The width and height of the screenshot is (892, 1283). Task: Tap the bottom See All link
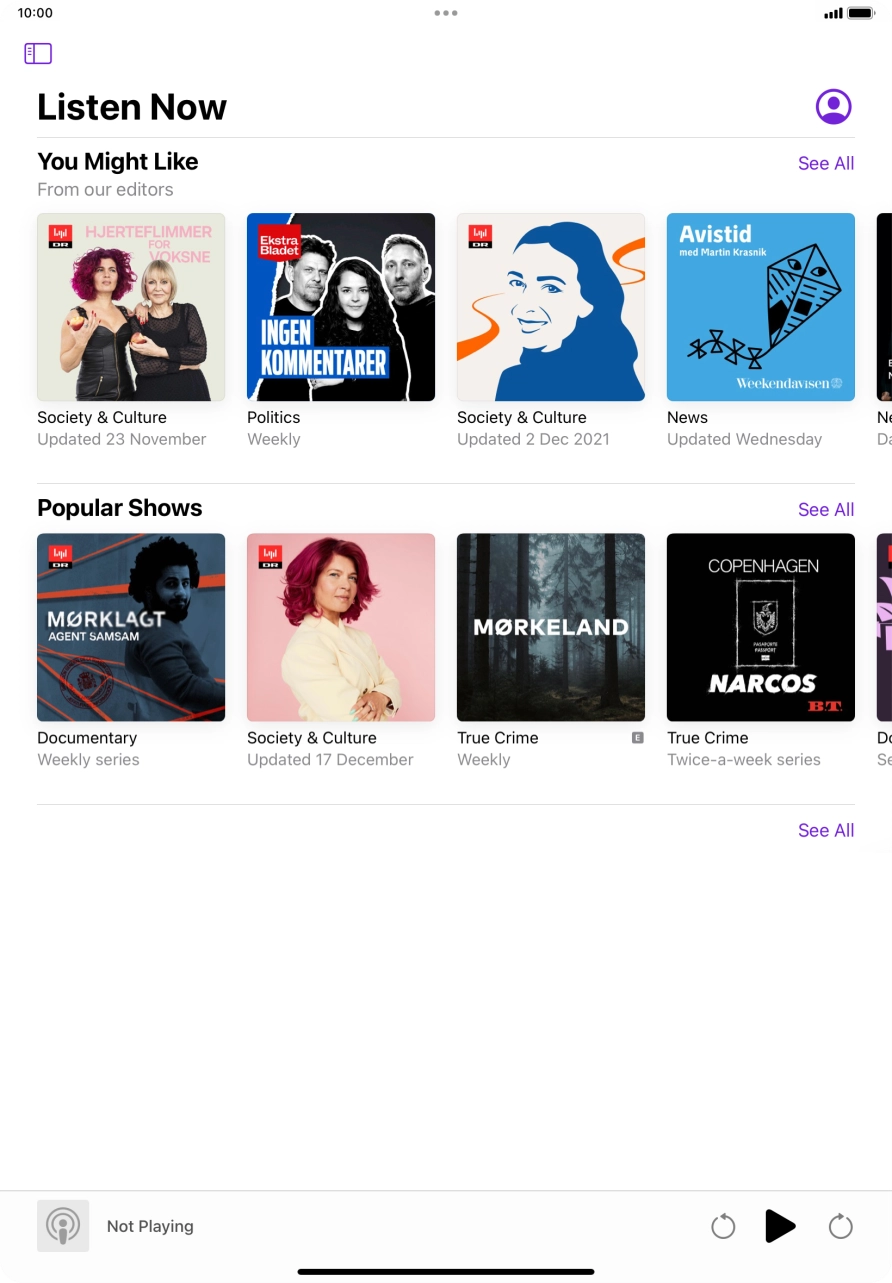pos(826,830)
